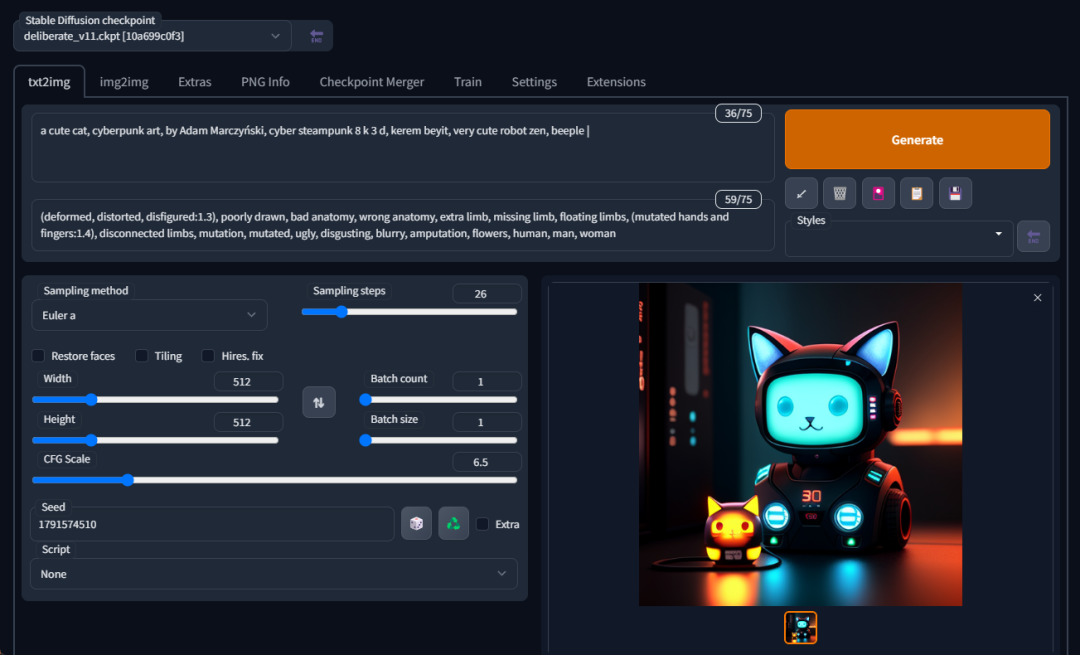1080x655 pixels.
Task: Click the refresh styles icon beside Styles
Action: point(1033,236)
